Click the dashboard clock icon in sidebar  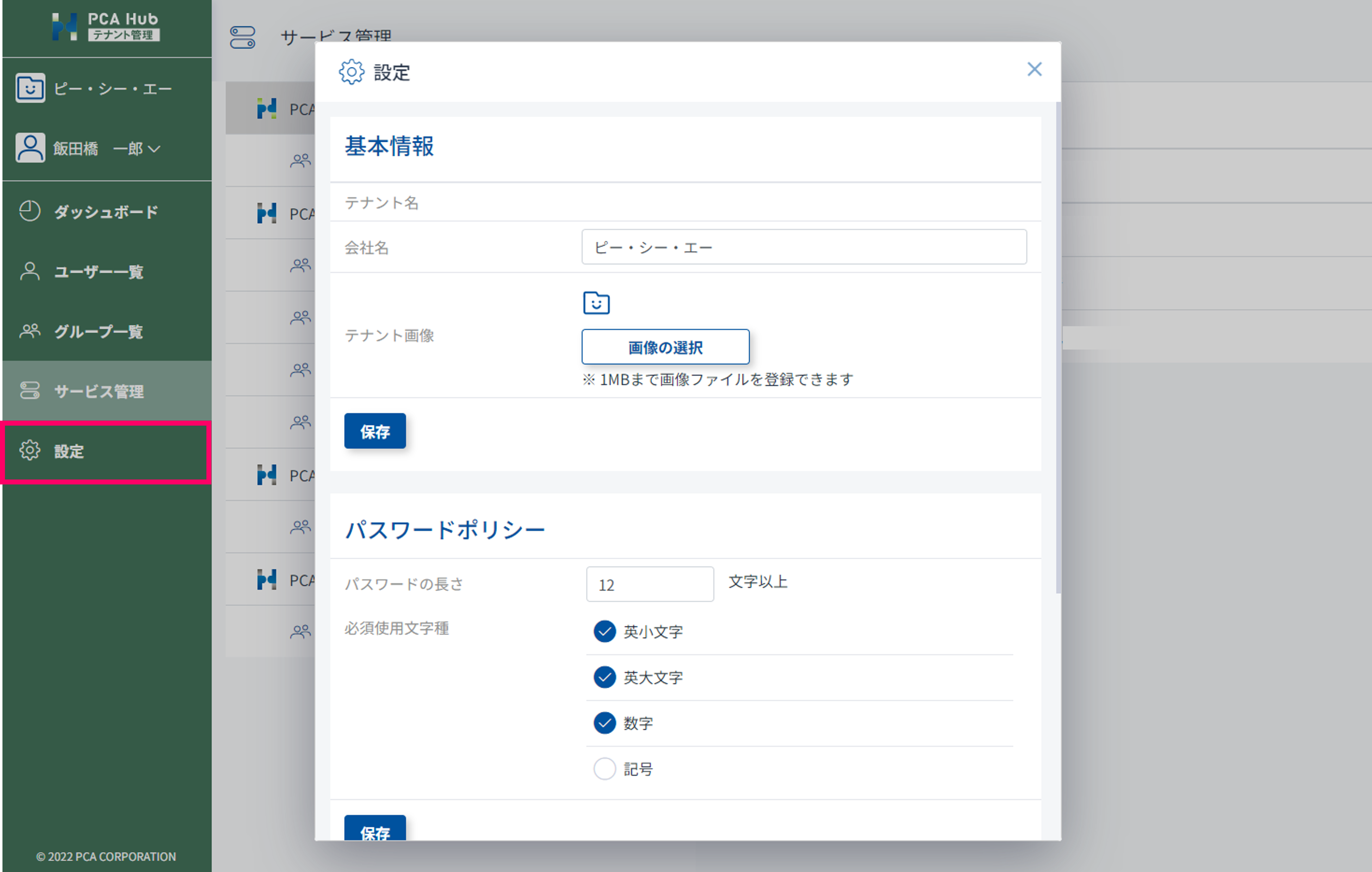tap(30, 211)
